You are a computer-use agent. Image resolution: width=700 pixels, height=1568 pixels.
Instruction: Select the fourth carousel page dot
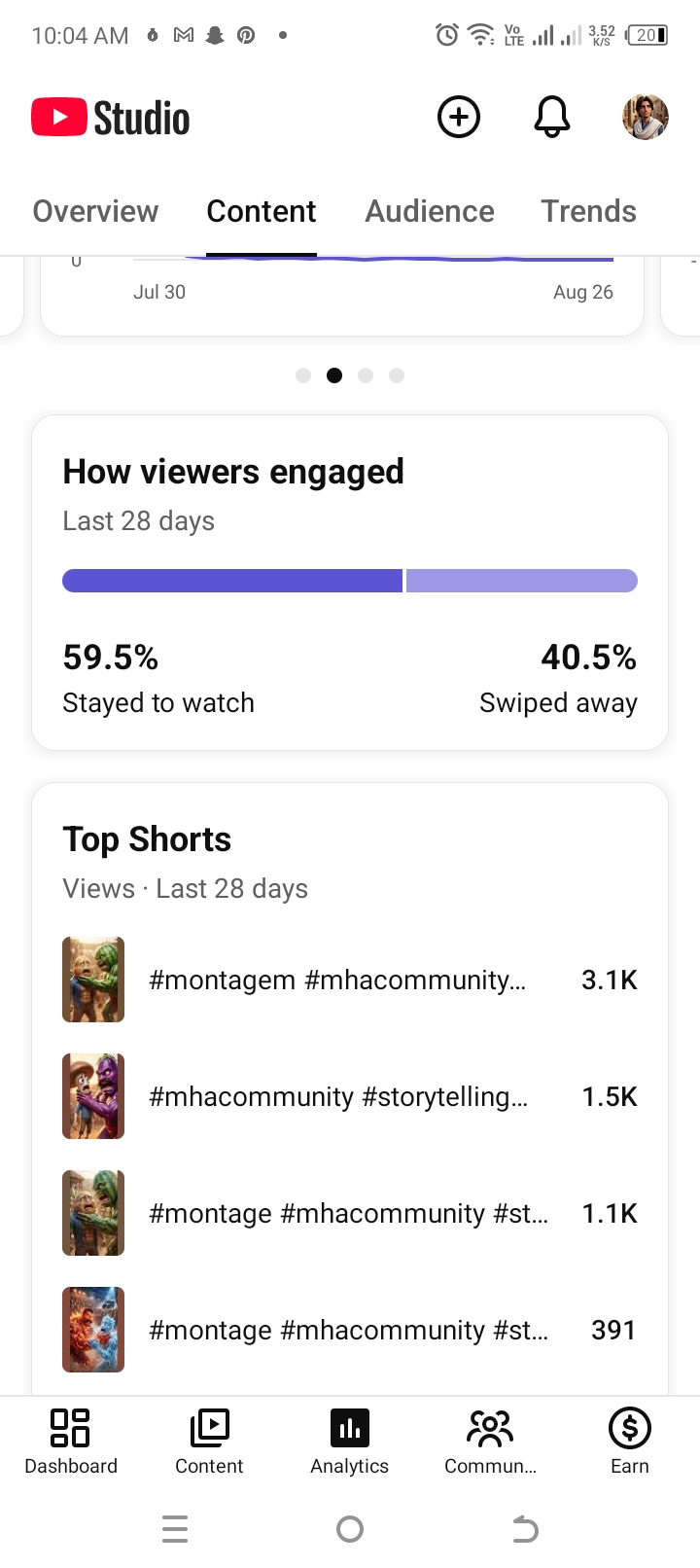click(x=397, y=375)
